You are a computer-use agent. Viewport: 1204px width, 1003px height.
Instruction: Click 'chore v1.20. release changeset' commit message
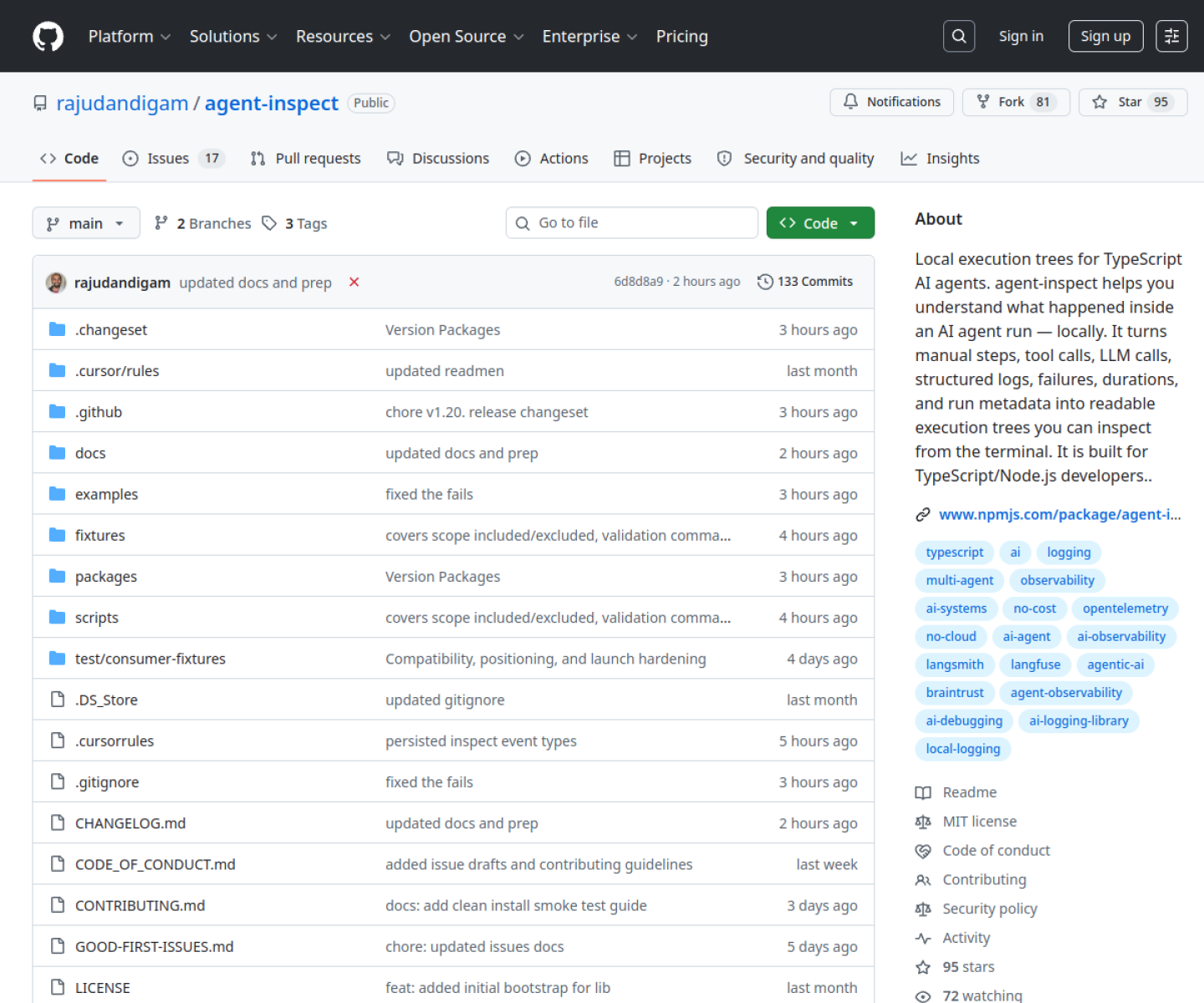tap(487, 412)
